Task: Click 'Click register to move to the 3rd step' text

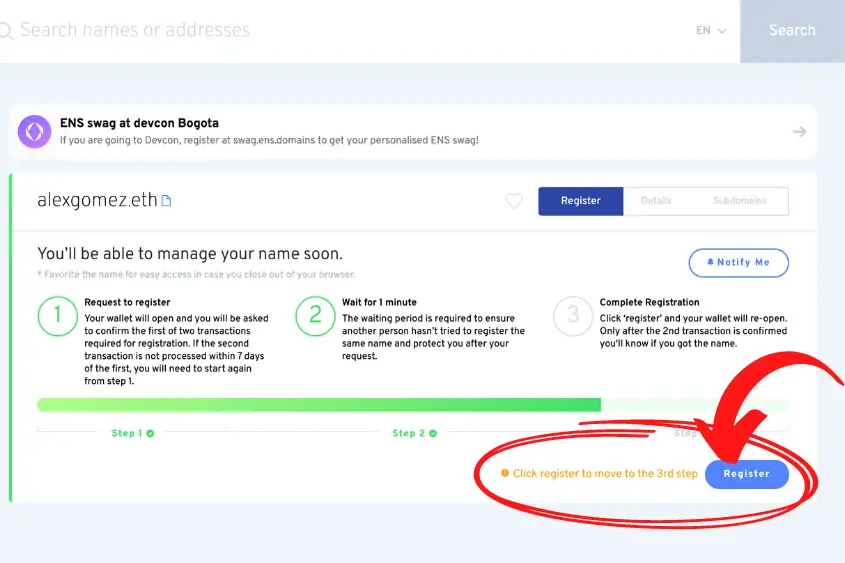Action: point(605,474)
